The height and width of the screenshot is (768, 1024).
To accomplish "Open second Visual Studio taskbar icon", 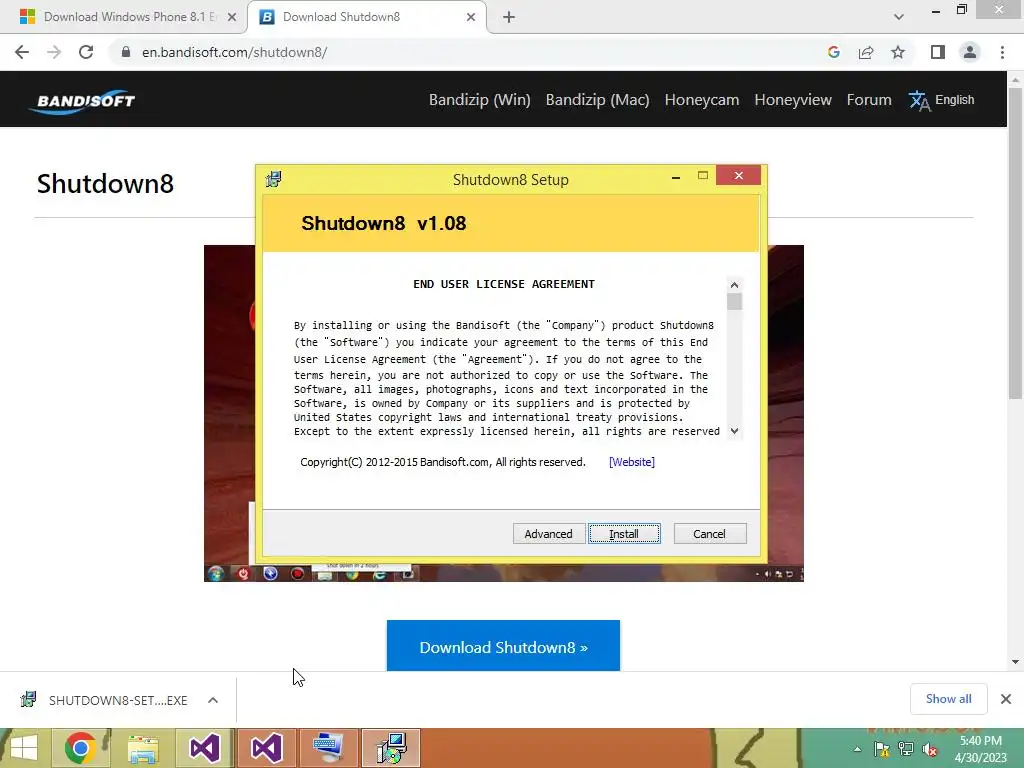I will click(266, 748).
